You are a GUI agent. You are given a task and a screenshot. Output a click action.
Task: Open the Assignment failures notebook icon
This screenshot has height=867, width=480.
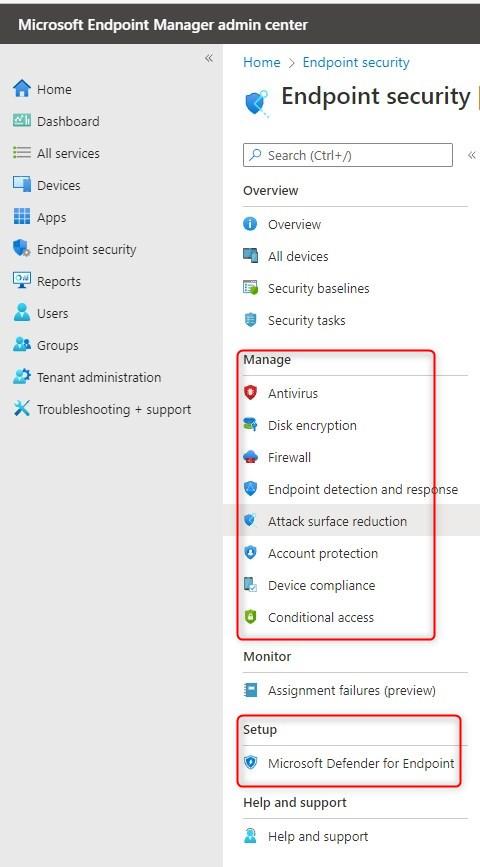(251, 690)
